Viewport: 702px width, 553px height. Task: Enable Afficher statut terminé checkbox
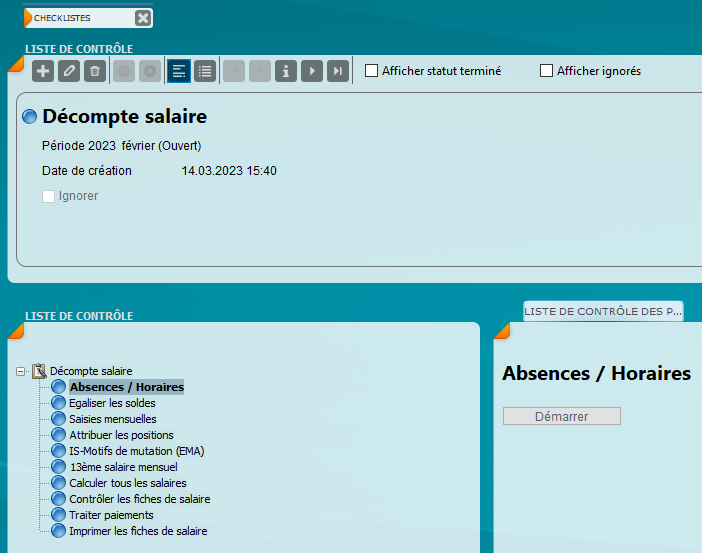point(371,71)
